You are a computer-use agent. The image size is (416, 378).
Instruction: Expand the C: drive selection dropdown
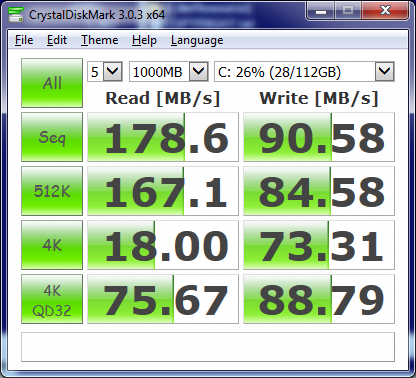click(385, 71)
